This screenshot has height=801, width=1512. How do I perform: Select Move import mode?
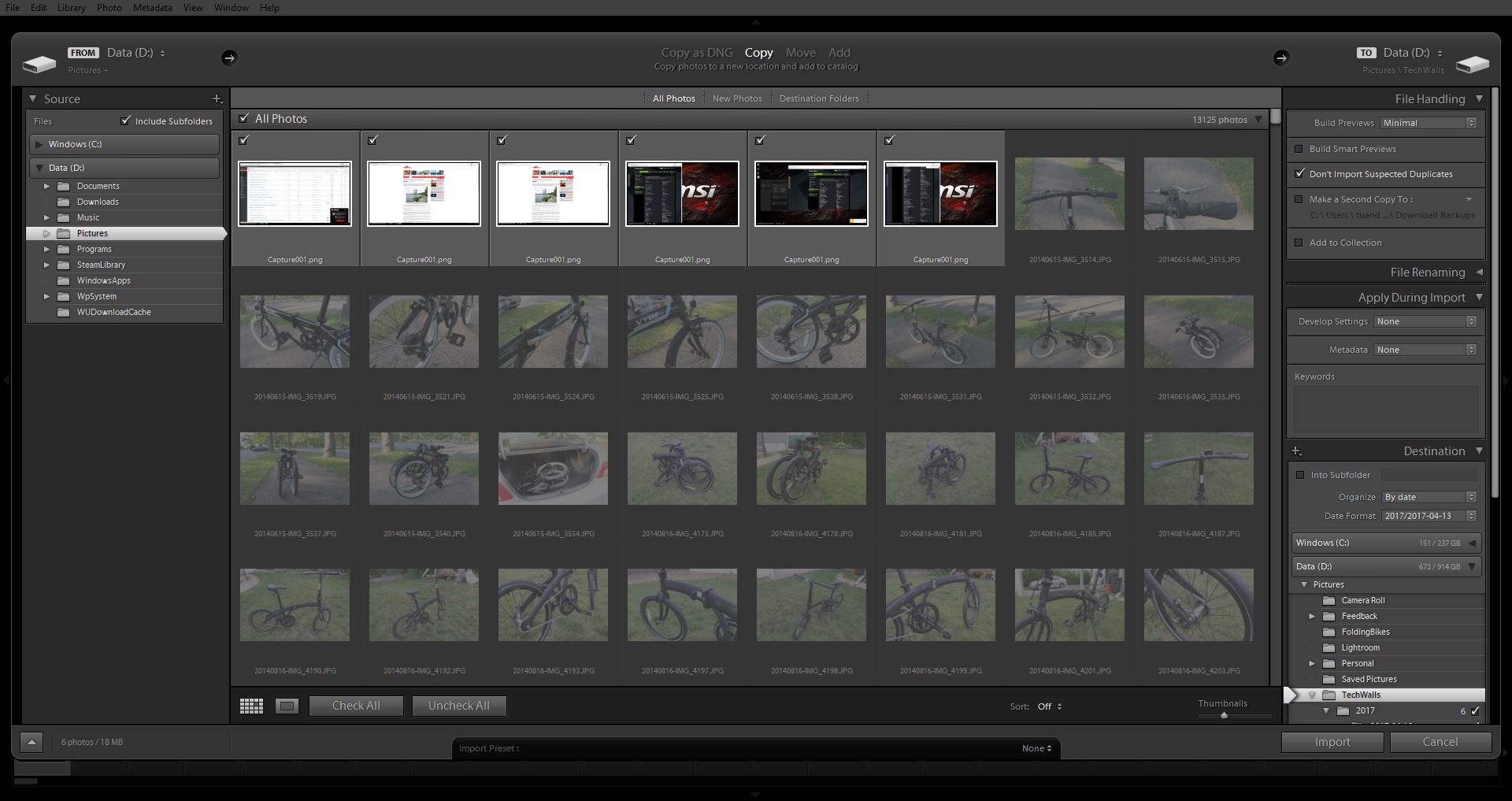pyautogui.click(x=800, y=53)
